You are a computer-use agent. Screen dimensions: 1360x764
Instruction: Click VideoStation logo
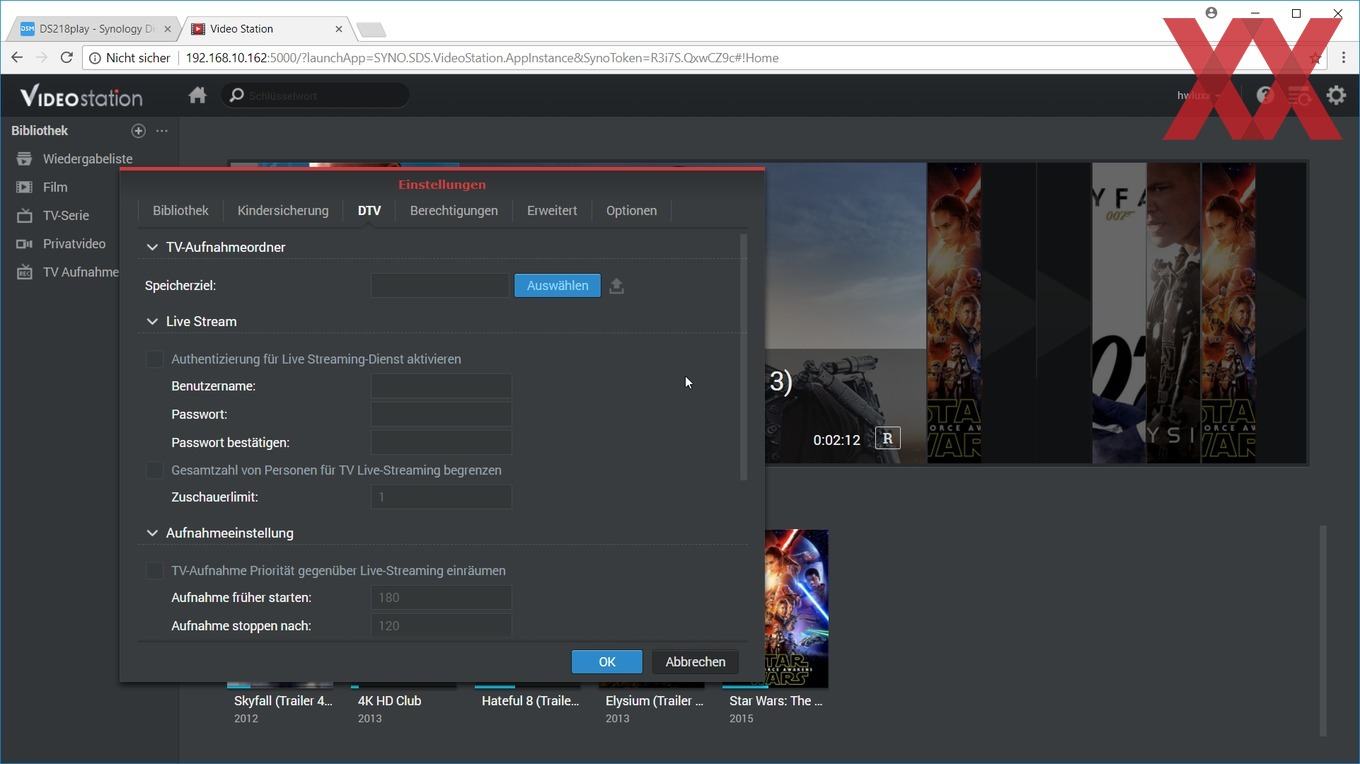tap(81, 96)
